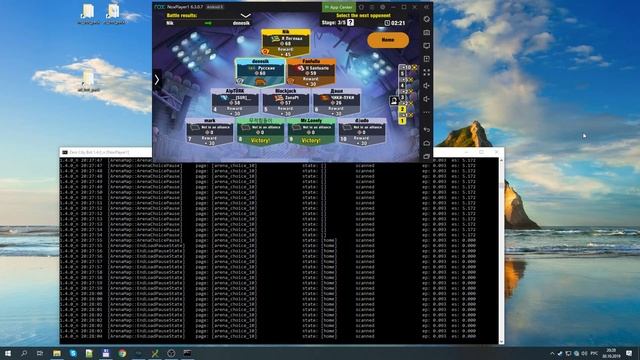
Task: Click the console window title icon
Action: [x=64, y=152]
